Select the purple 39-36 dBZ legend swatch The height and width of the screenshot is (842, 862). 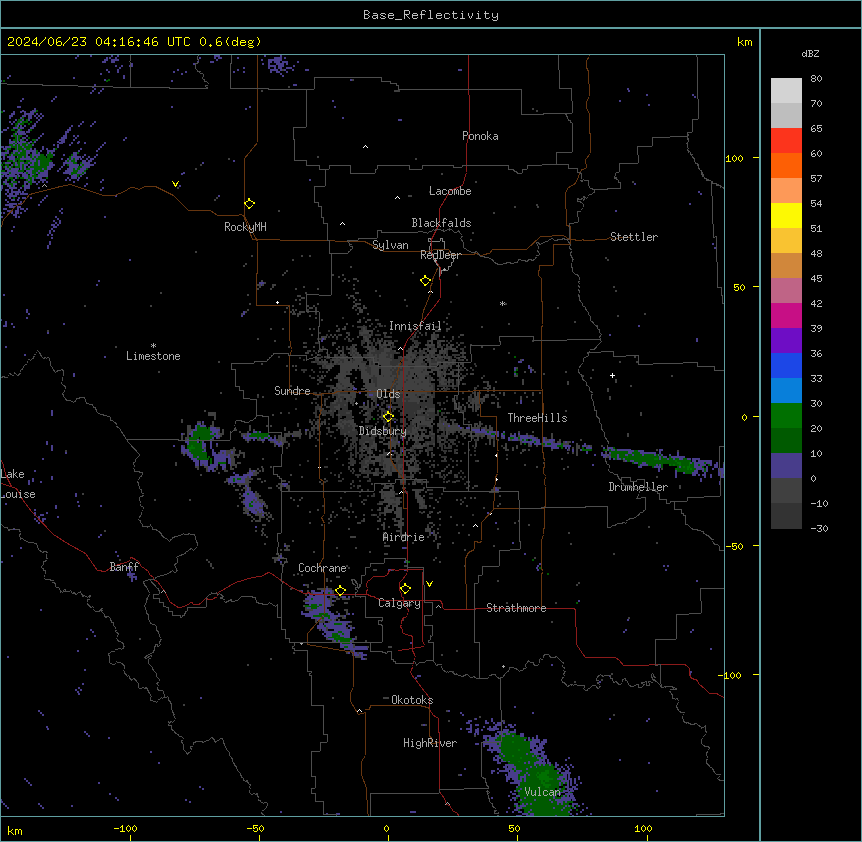click(786, 341)
